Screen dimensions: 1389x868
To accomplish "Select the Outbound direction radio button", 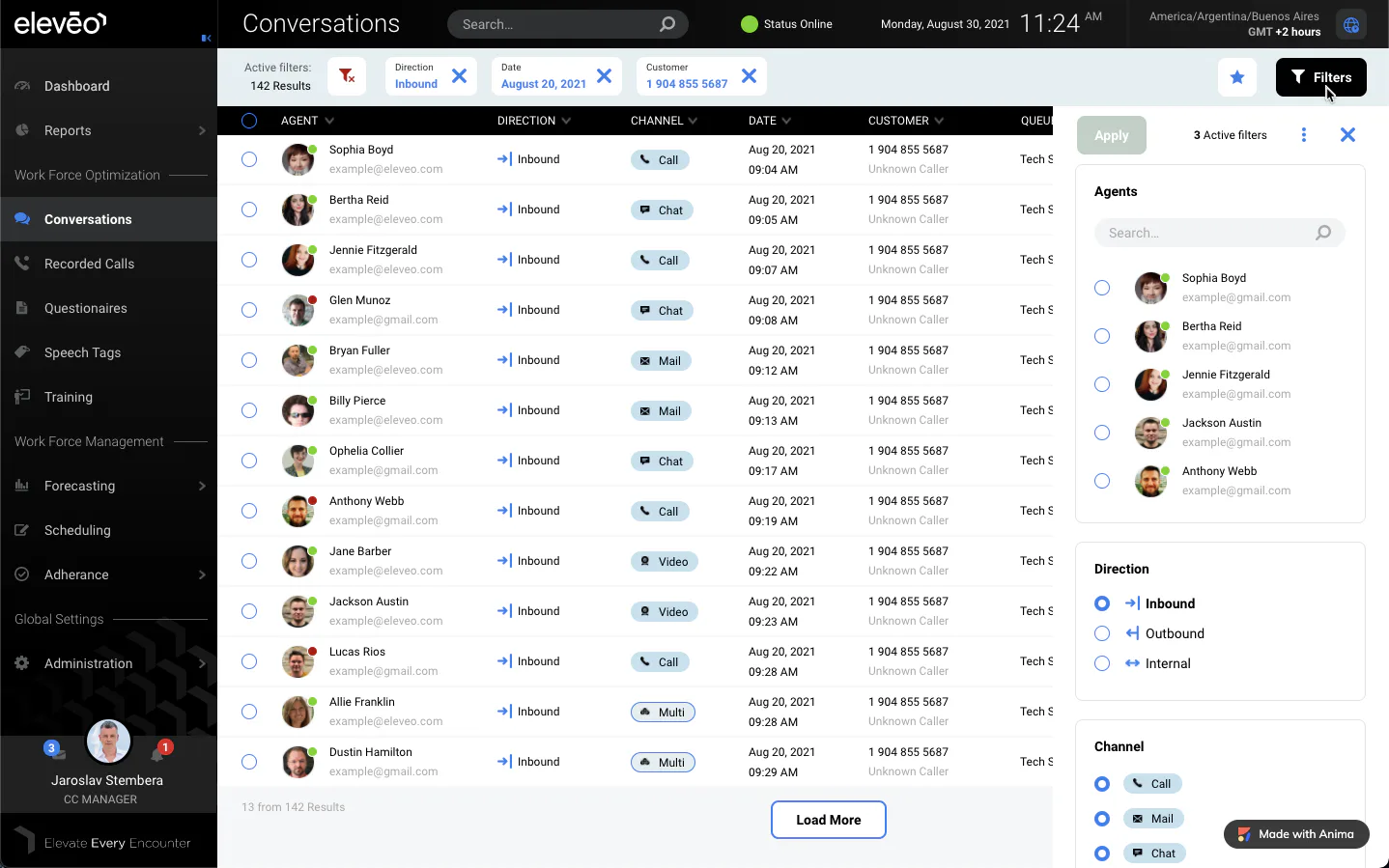I will [x=1102, y=633].
